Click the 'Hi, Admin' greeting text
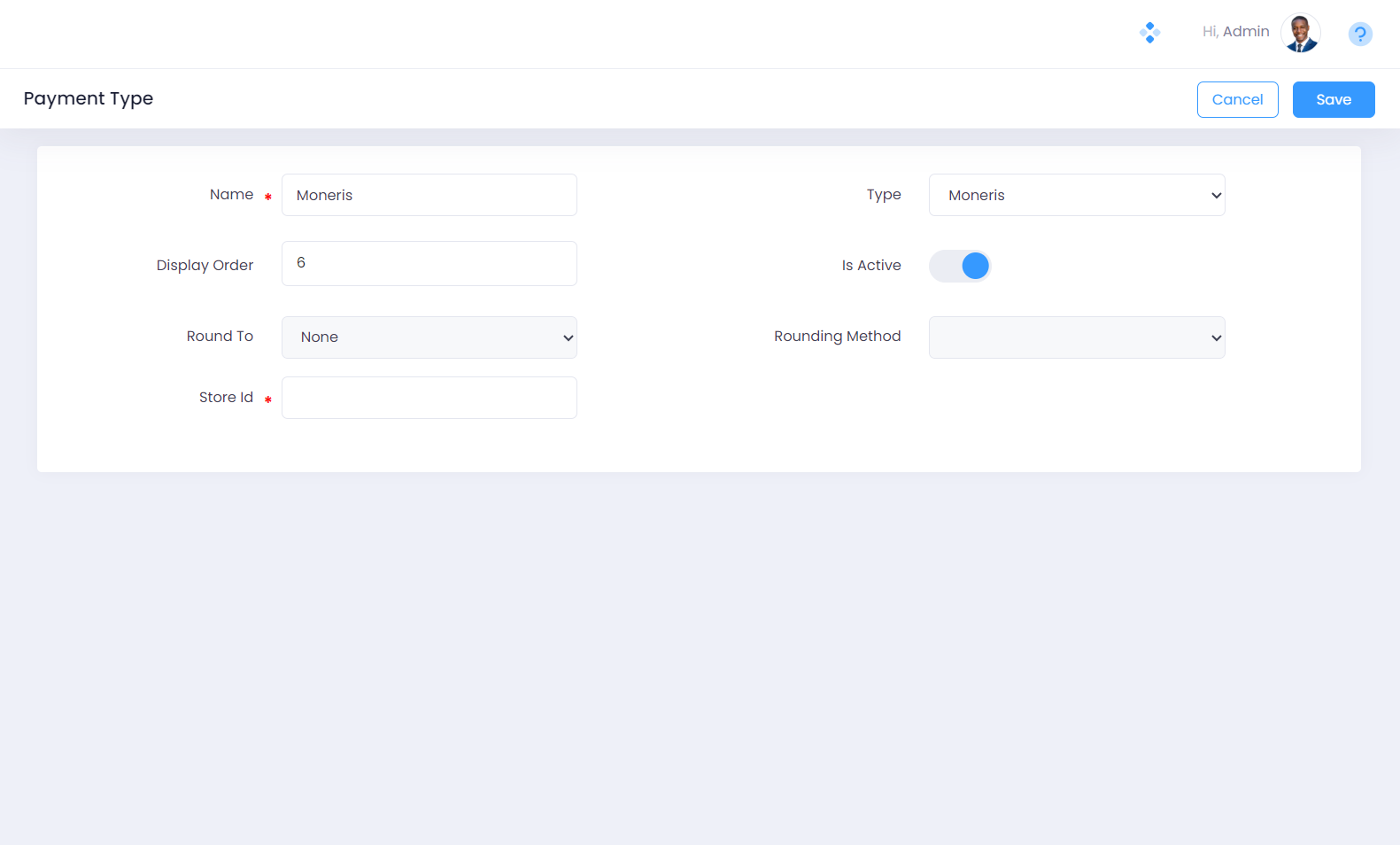1400x845 pixels. point(1235,32)
